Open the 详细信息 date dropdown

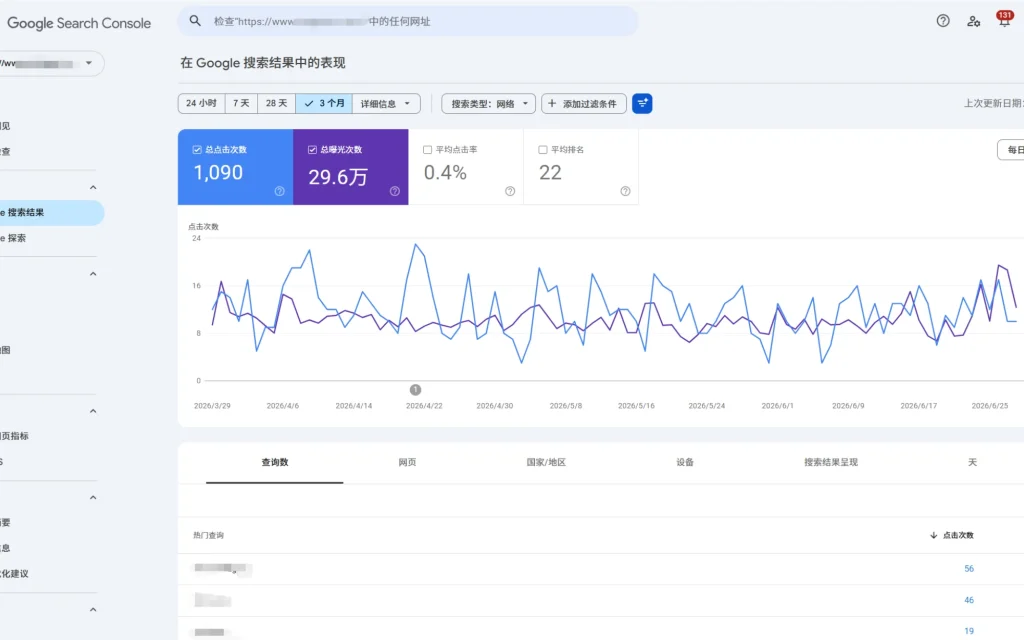point(386,103)
